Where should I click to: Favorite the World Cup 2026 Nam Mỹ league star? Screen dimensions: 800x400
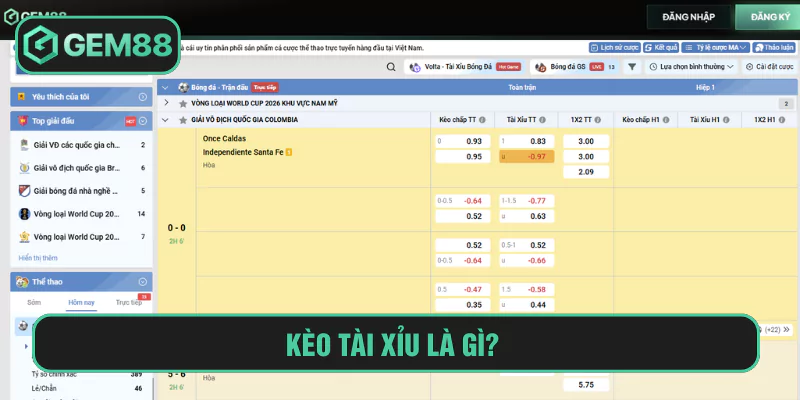(183, 104)
